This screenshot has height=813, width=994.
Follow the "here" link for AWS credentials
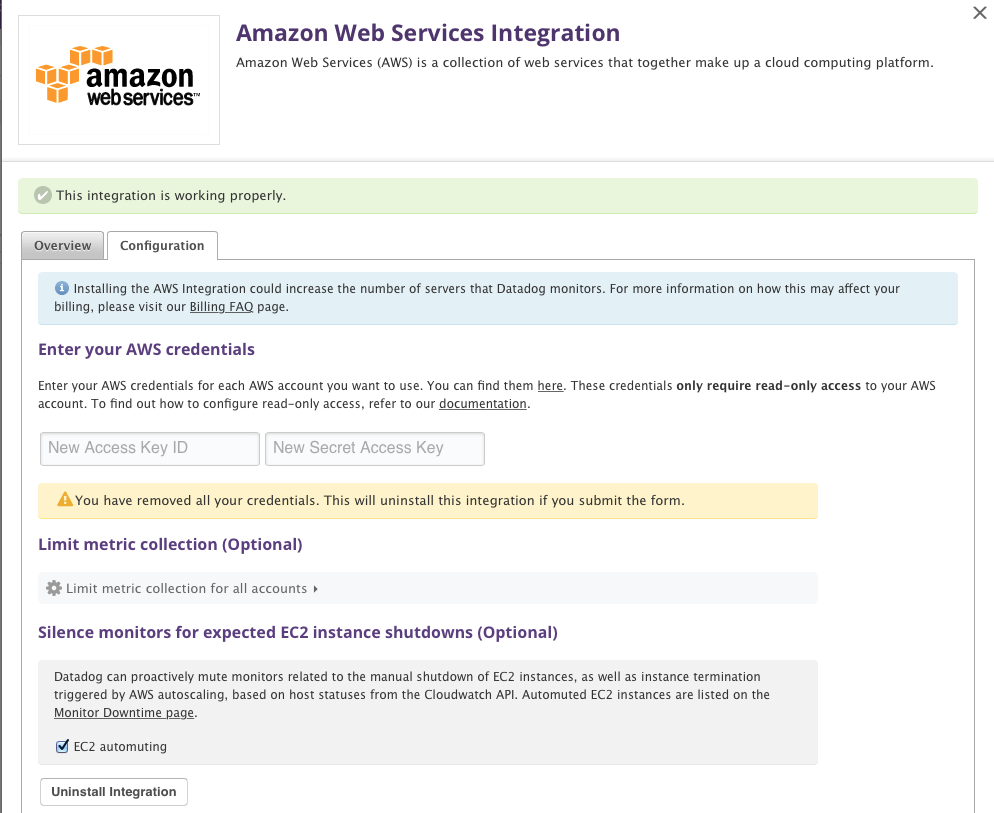click(x=550, y=385)
